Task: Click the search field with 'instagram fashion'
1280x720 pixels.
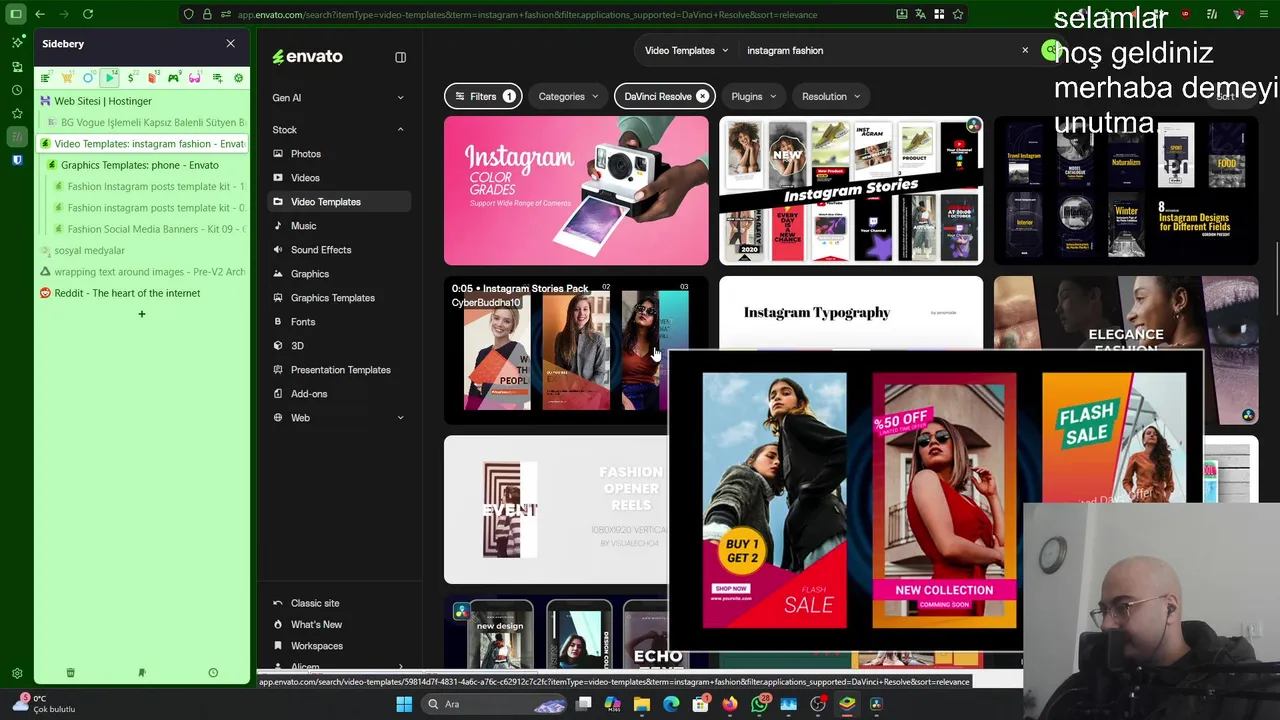Action: 876,50
